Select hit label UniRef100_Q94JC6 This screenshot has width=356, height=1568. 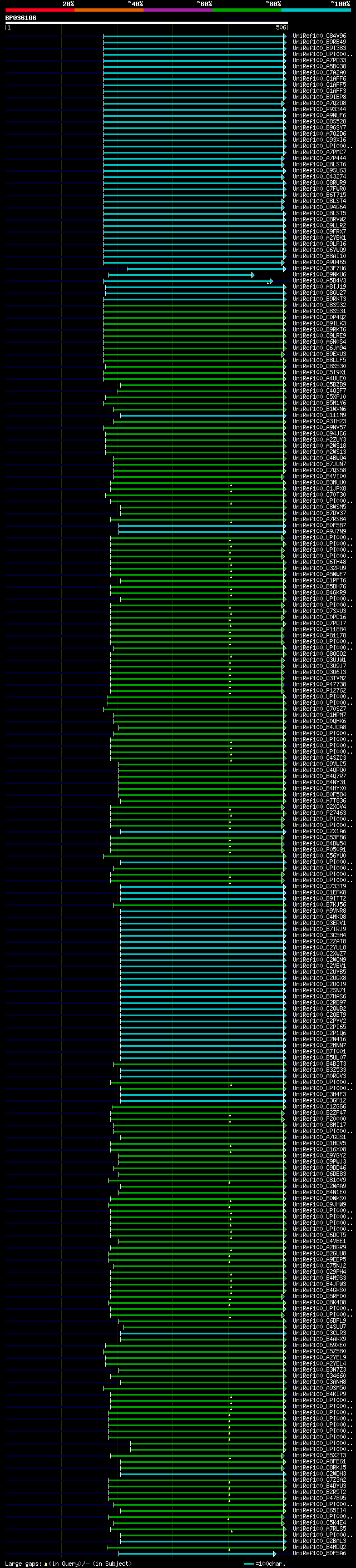pos(319,433)
